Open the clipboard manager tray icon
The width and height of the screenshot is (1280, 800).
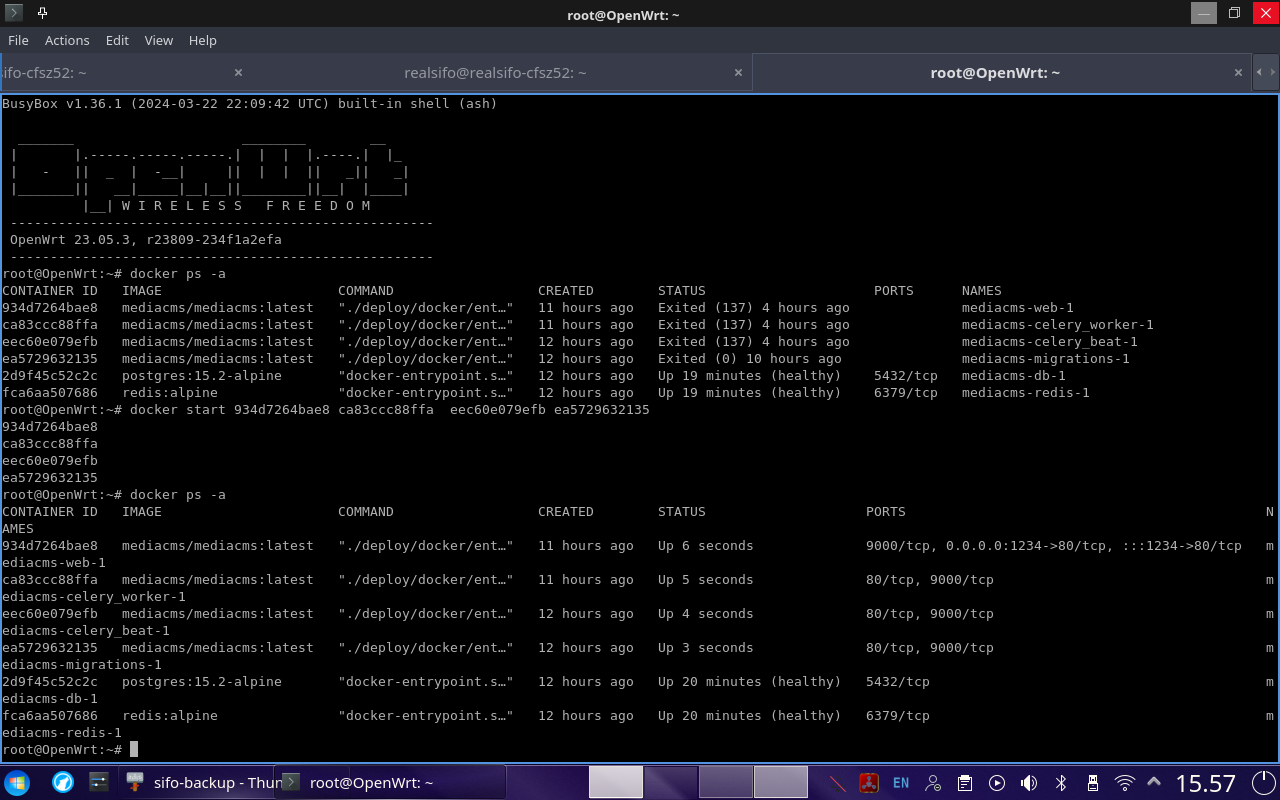pos(965,782)
